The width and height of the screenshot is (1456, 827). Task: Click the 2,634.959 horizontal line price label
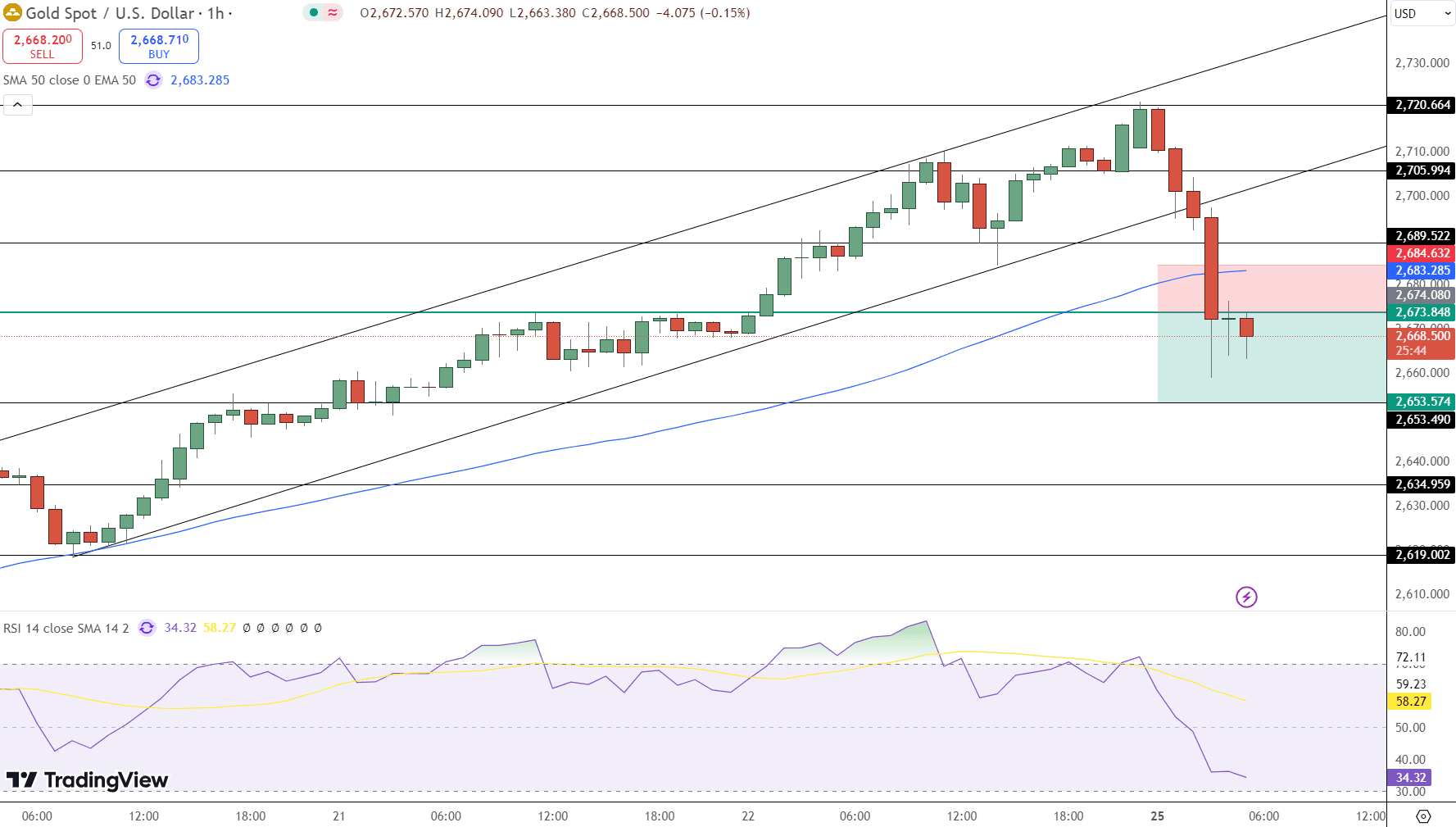coord(1422,484)
